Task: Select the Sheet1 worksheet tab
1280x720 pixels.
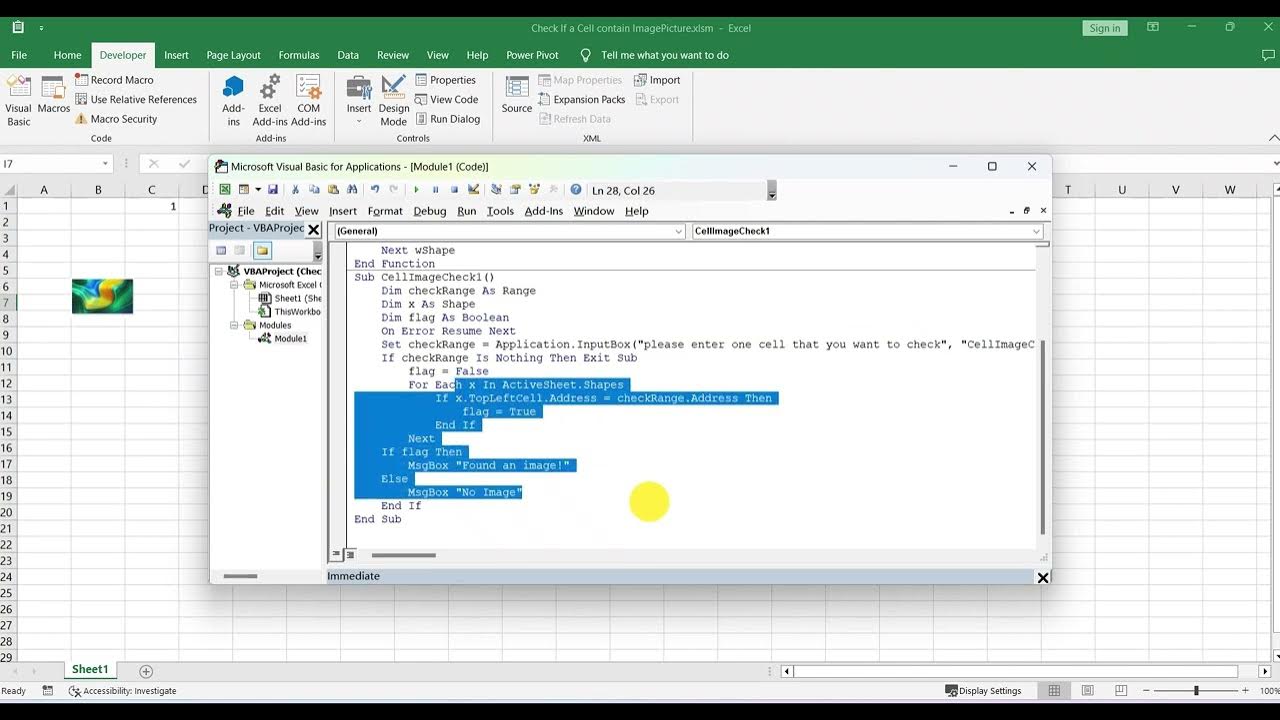Action: click(x=89, y=670)
